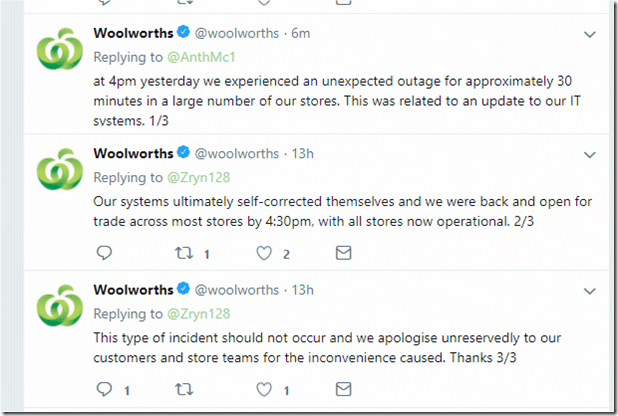Click the verified badge on the first tweet
618x416 pixels.
click(183, 33)
